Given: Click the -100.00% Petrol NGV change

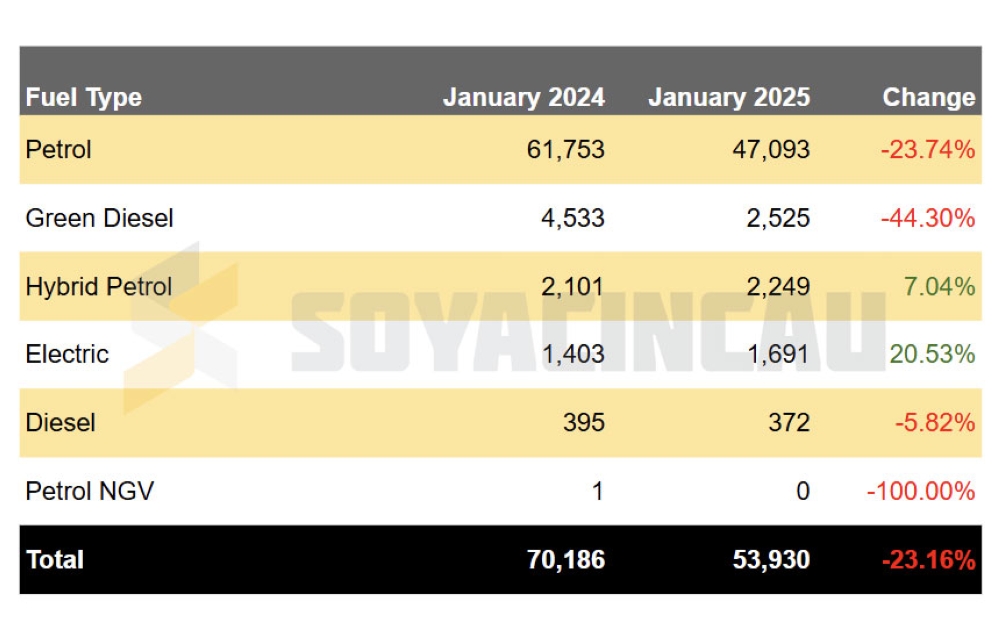Looking at the screenshot, I should pyautogui.click(x=921, y=491).
